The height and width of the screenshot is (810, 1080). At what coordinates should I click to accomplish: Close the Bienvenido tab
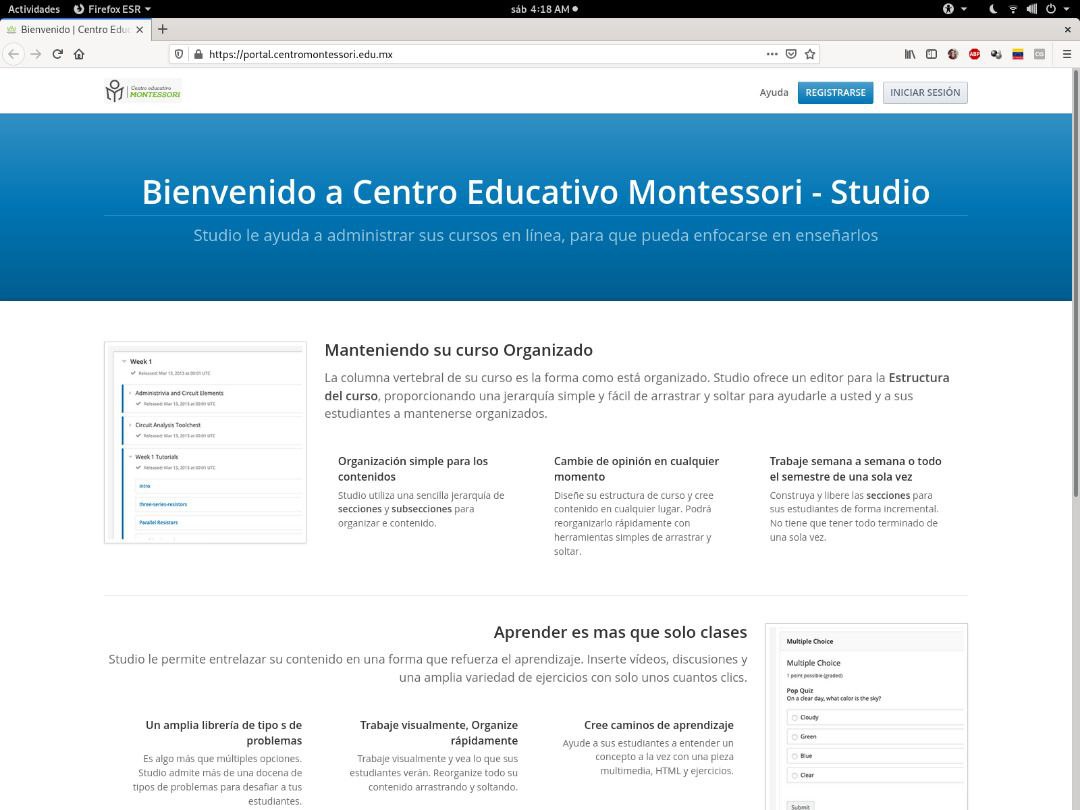tap(140, 30)
